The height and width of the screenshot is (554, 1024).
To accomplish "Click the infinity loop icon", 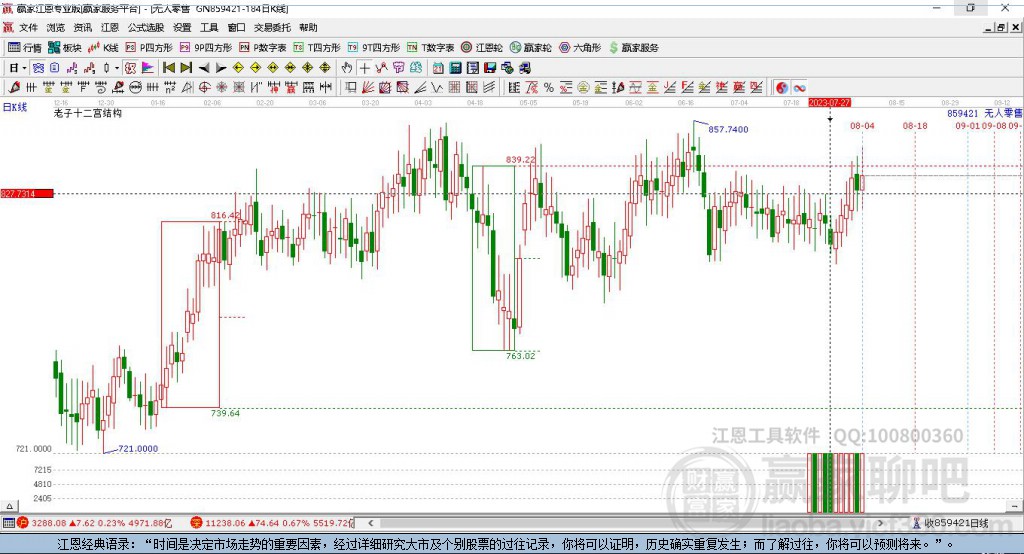I will pyautogui.click(x=799, y=88).
